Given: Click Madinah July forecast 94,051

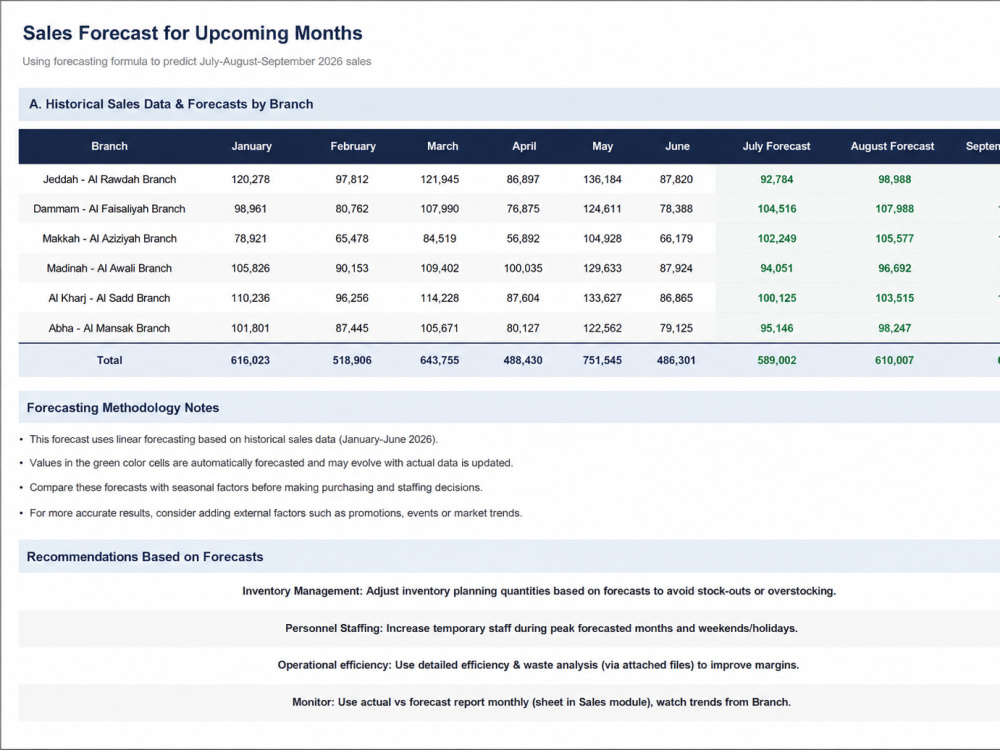Looking at the screenshot, I should tap(777, 268).
